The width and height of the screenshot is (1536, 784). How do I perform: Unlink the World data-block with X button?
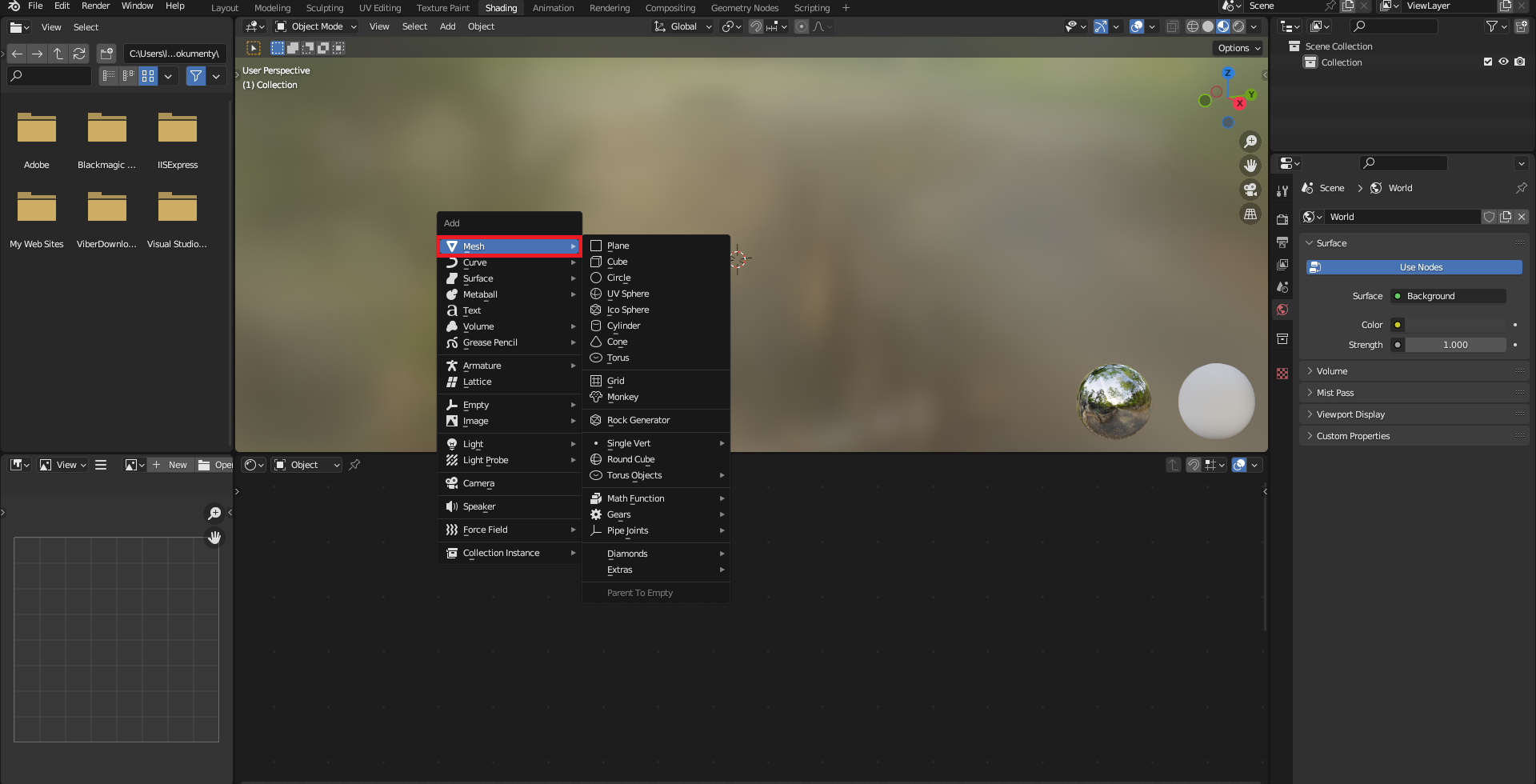click(1522, 217)
